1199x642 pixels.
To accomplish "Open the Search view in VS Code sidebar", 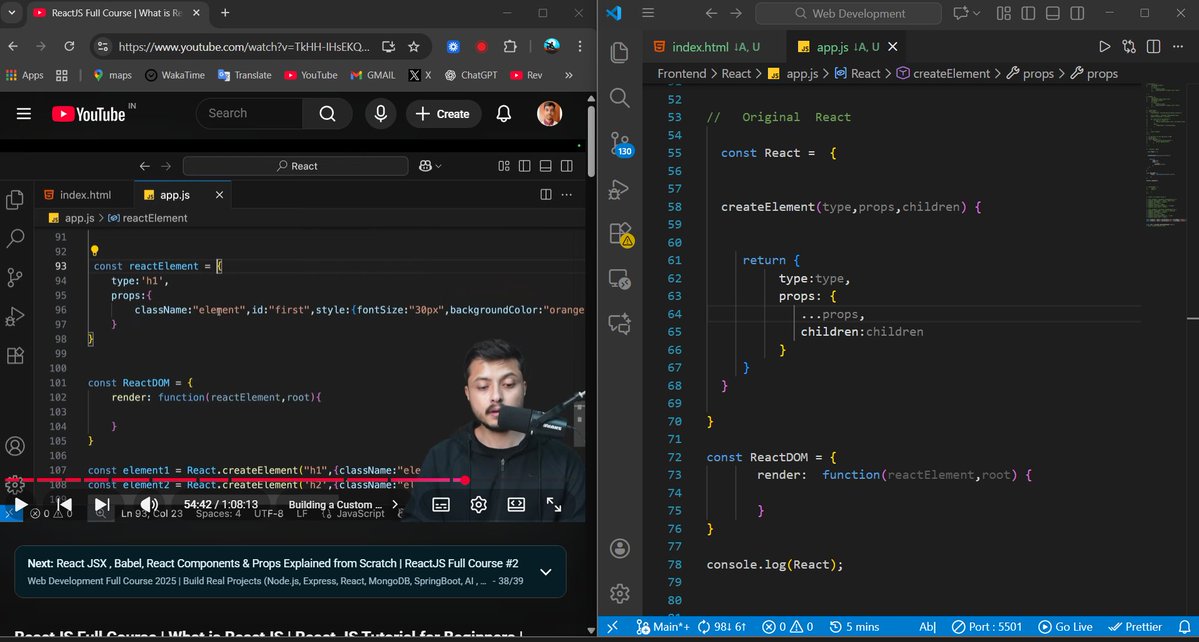I will click(619, 98).
